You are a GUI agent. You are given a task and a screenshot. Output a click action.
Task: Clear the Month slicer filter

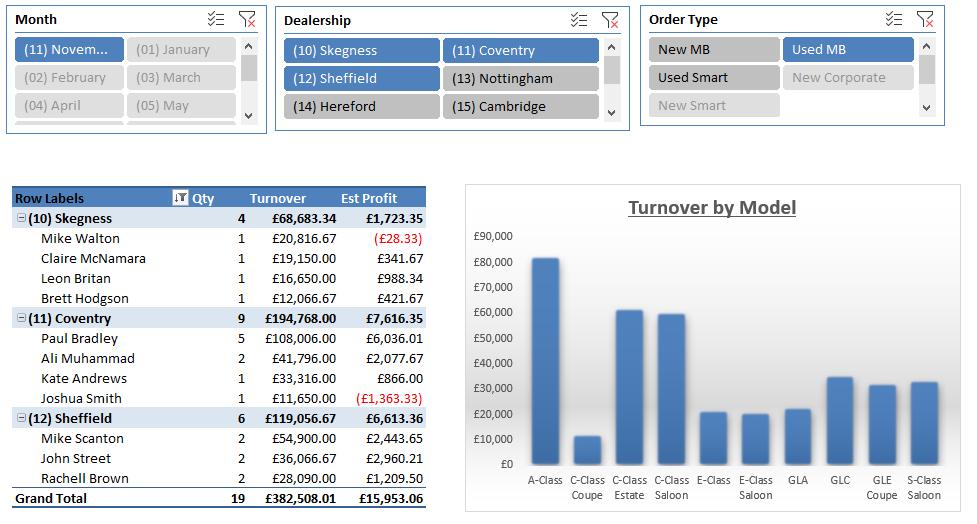[x=247, y=19]
